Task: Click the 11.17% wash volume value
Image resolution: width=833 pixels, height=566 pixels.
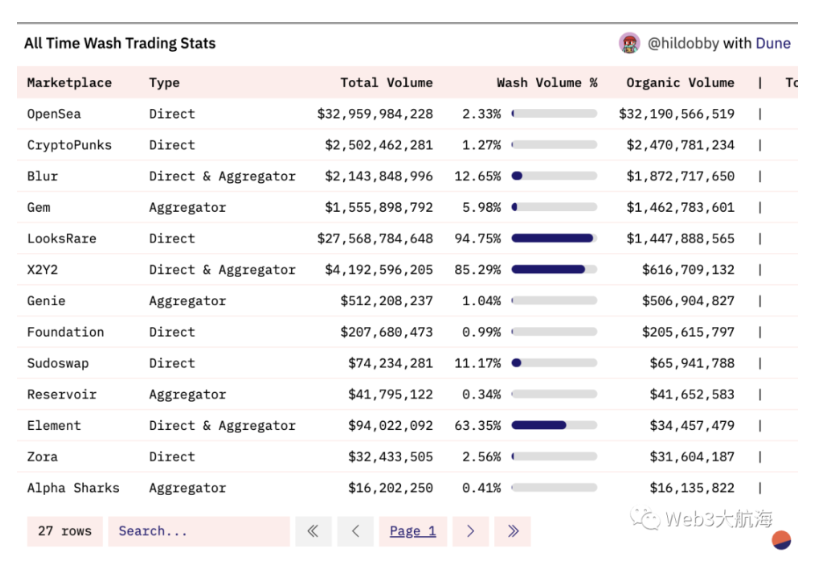Action: pyautogui.click(x=478, y=363)
